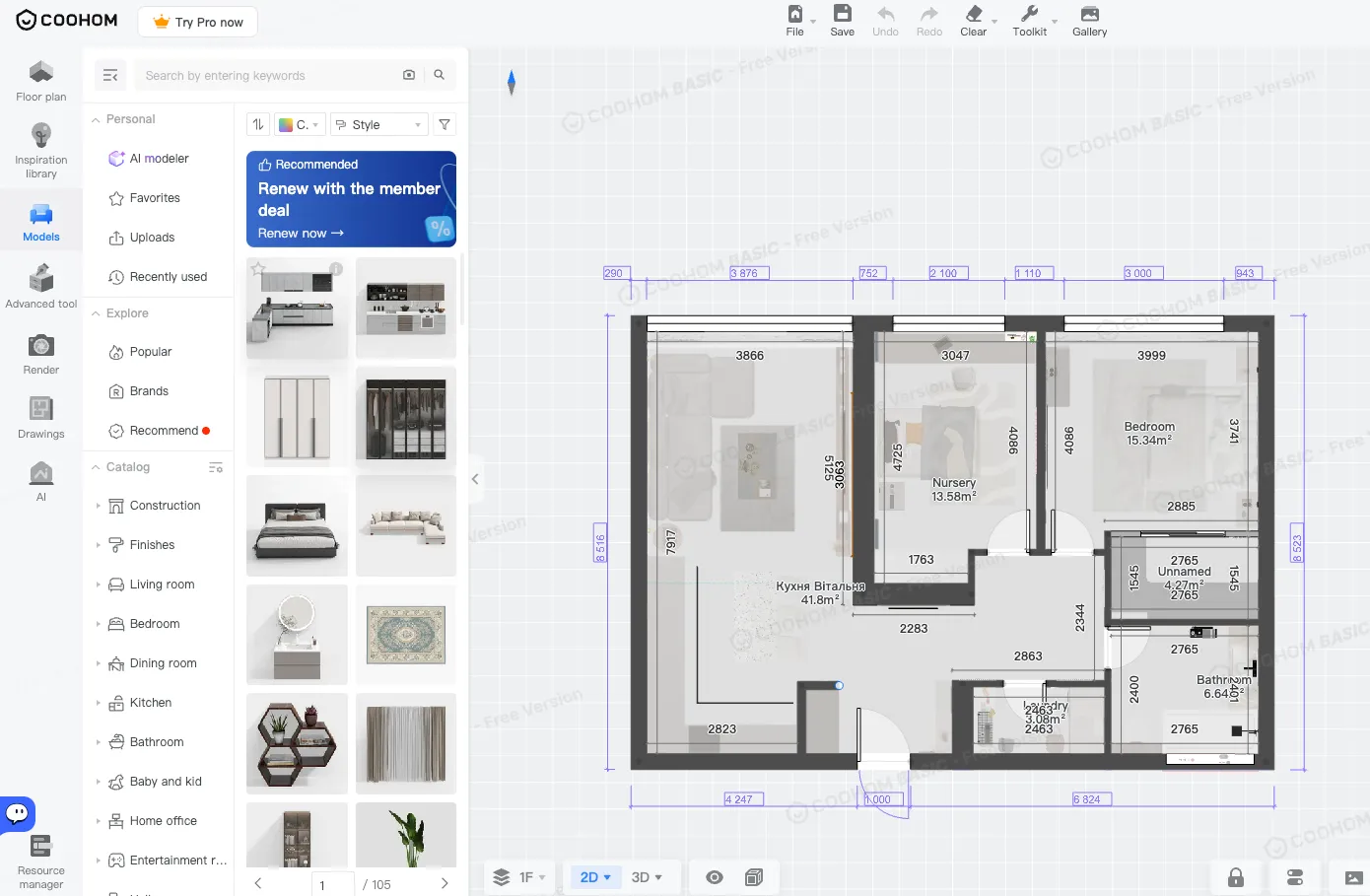Click Try Pro now button
The height and width of the screenshot is (896, 1370).
tap(198, 22)
